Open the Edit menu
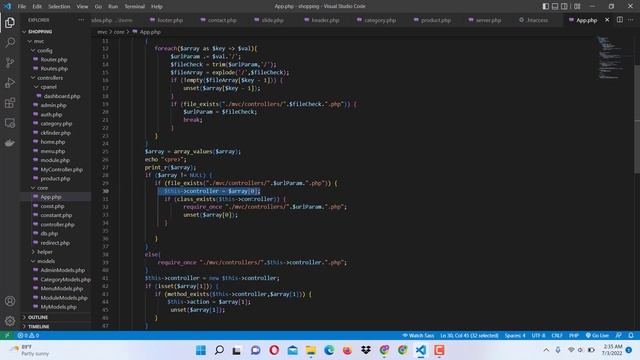This screenshot has height=360, width=640. click(37, 7)
